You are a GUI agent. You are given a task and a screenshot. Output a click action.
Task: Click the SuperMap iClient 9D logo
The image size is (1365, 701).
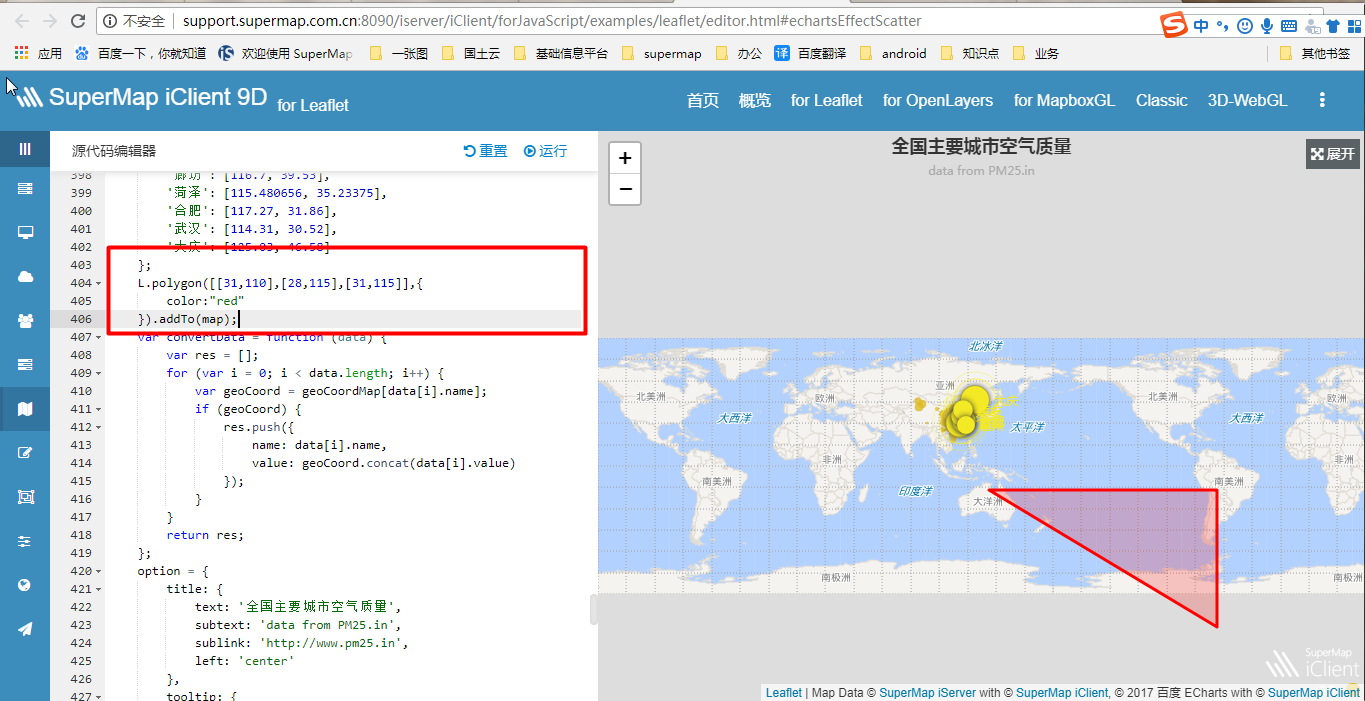142,97
